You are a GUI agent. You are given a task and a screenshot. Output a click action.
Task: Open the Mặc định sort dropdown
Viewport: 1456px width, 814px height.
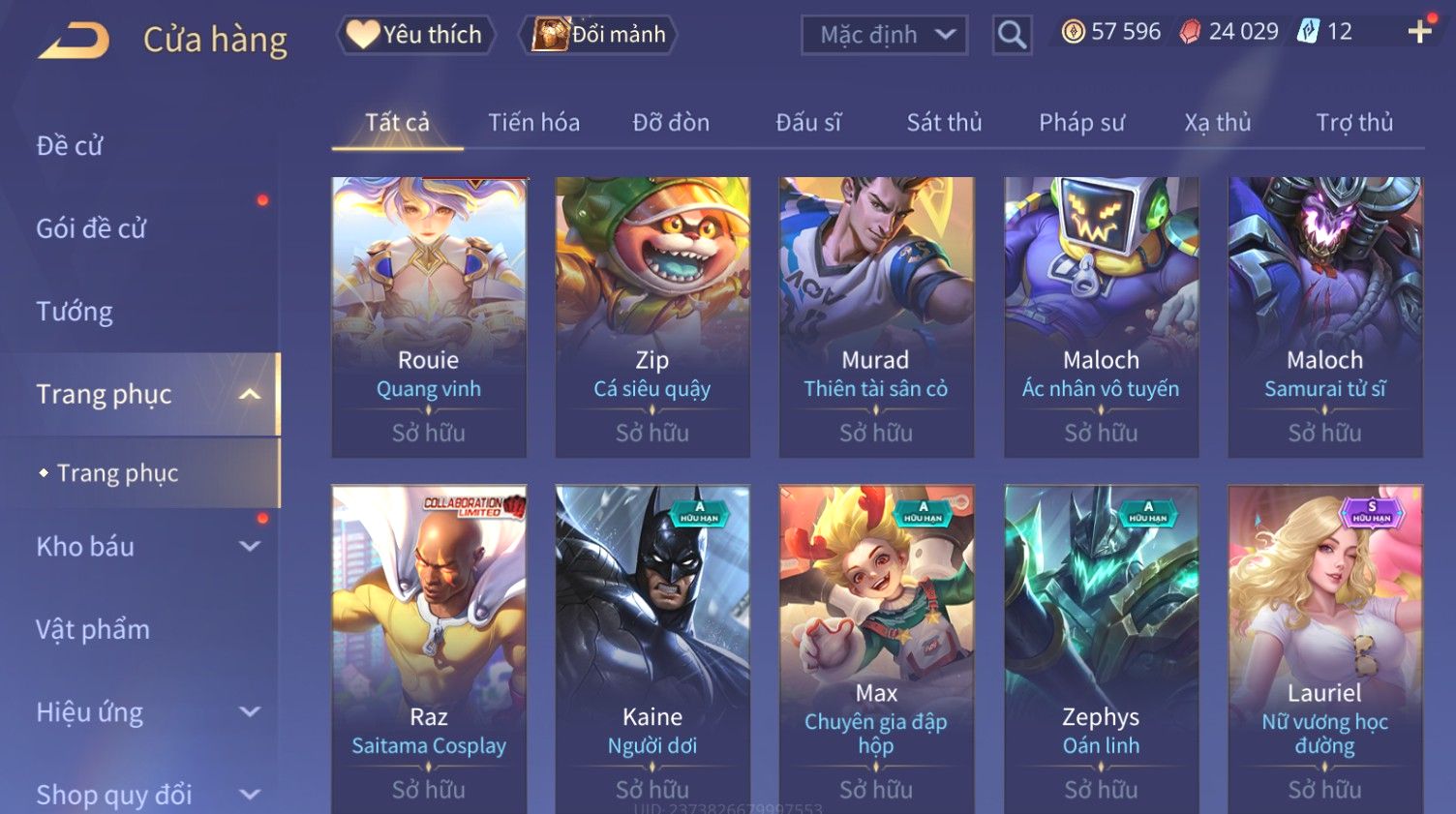pos(884,35)
